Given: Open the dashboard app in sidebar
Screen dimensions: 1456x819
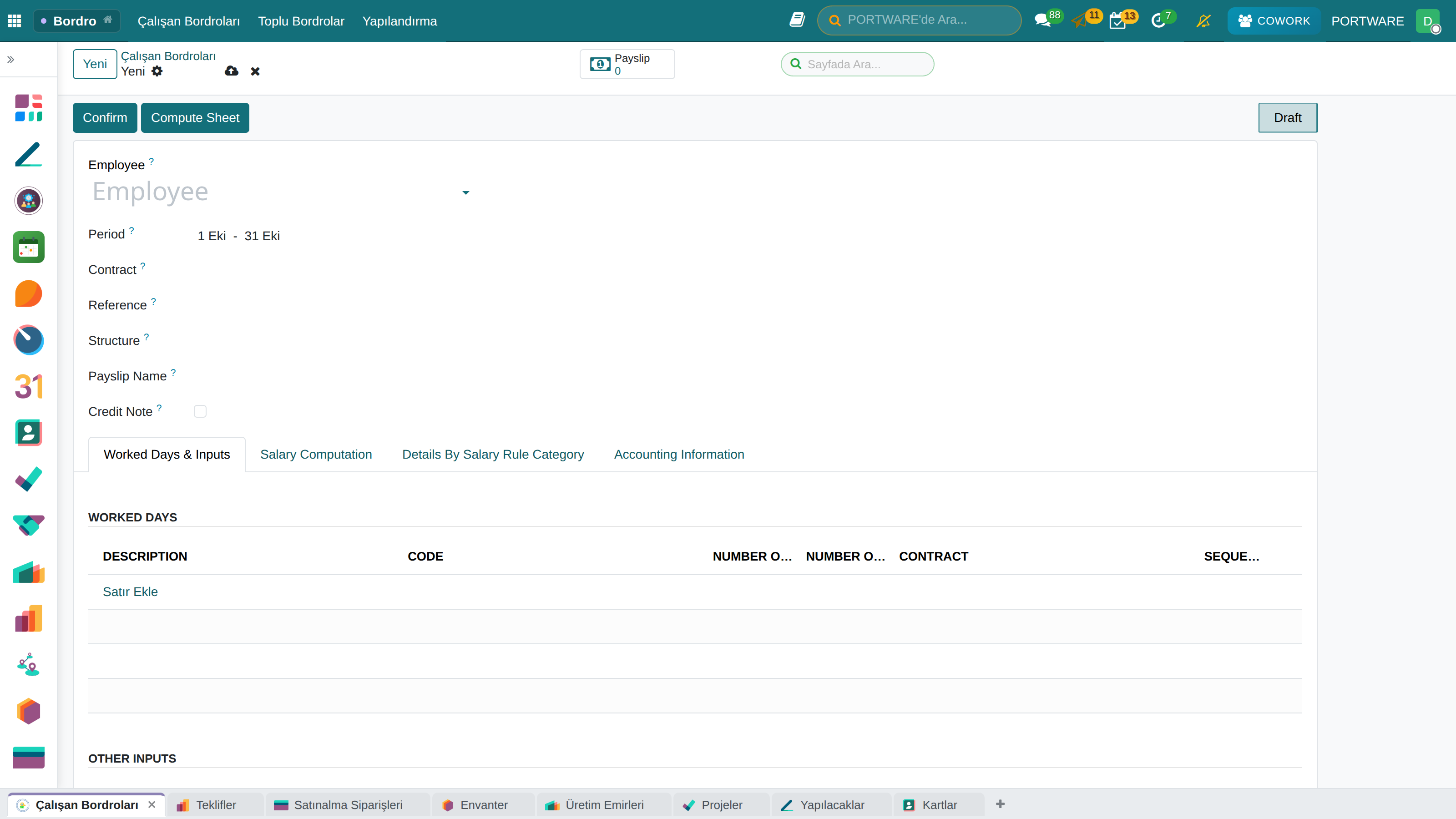Looking at the screenshot, I should tap(28, 108).
